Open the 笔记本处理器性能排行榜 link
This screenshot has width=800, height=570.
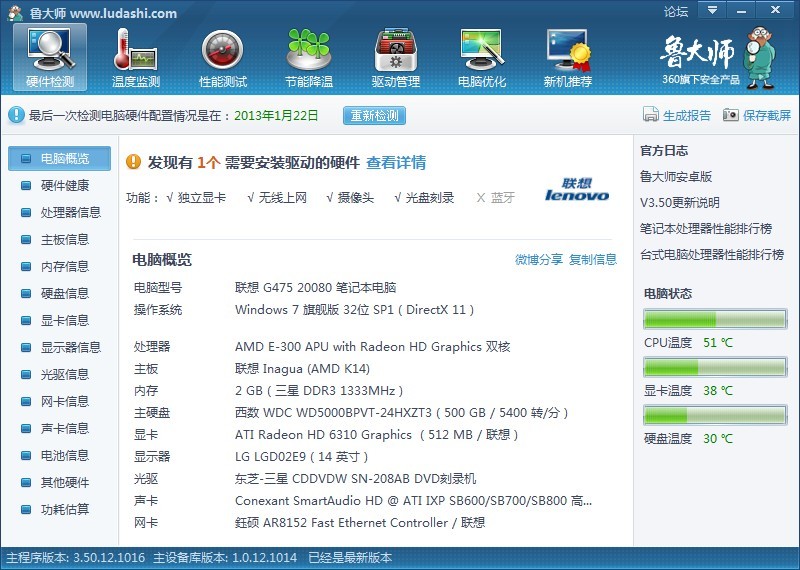pos(706,229)
